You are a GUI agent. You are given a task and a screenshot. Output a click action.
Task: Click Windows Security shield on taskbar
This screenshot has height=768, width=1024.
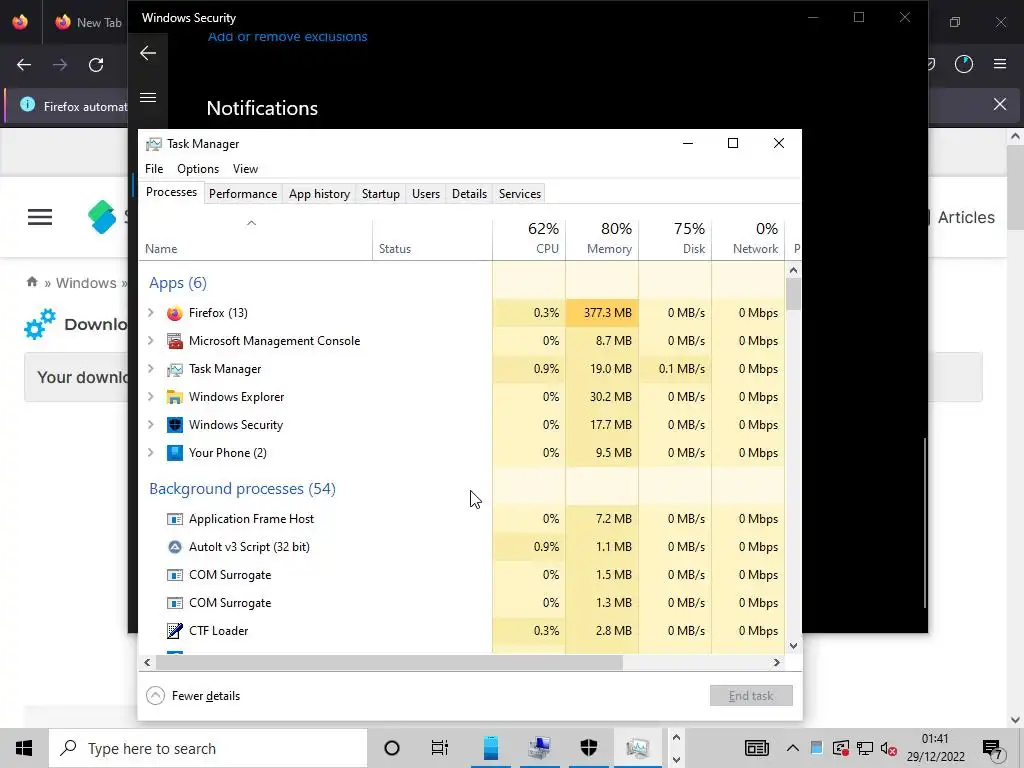[x=588, y=748]
